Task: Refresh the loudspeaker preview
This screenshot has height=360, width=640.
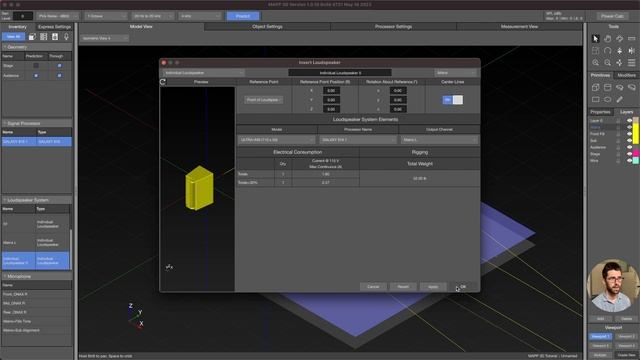Action: [x=163, y=82]
